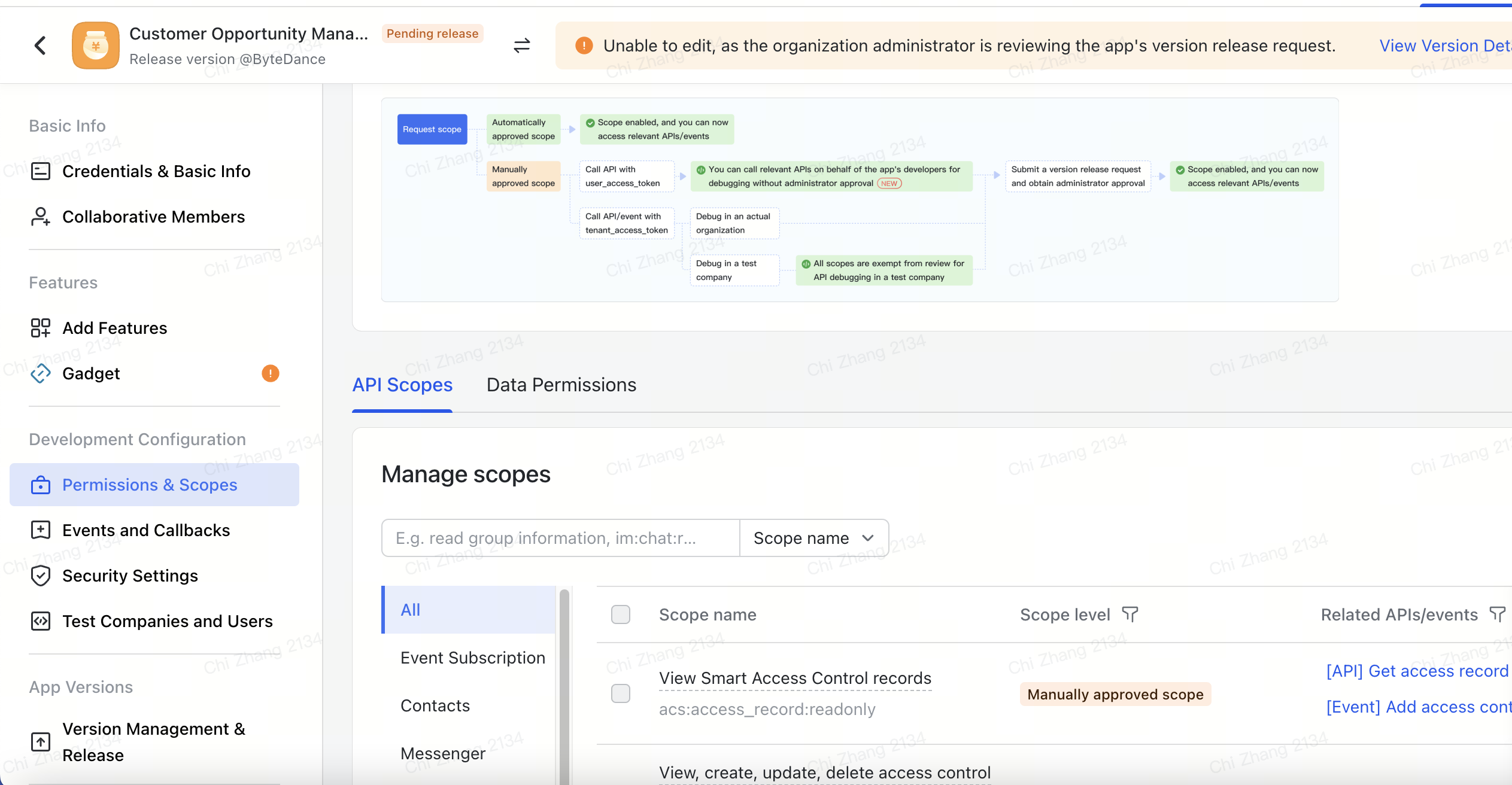The width and height of the screenshot is (1512, 785).
Task: Click the Gadget warning badge icon
Action: tap(271, 373)
